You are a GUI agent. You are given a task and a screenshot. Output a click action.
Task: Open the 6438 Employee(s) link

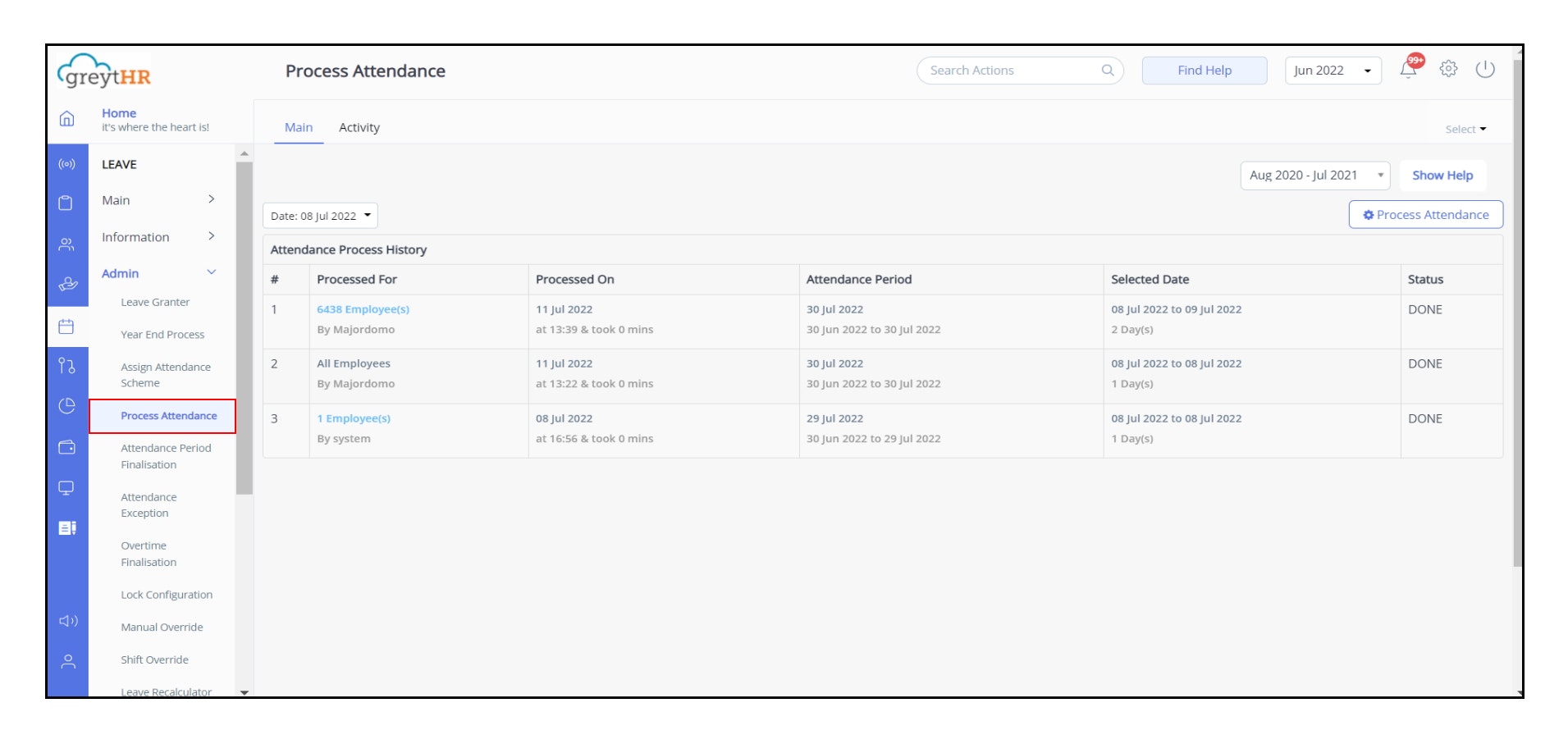[x=363, y=309]
